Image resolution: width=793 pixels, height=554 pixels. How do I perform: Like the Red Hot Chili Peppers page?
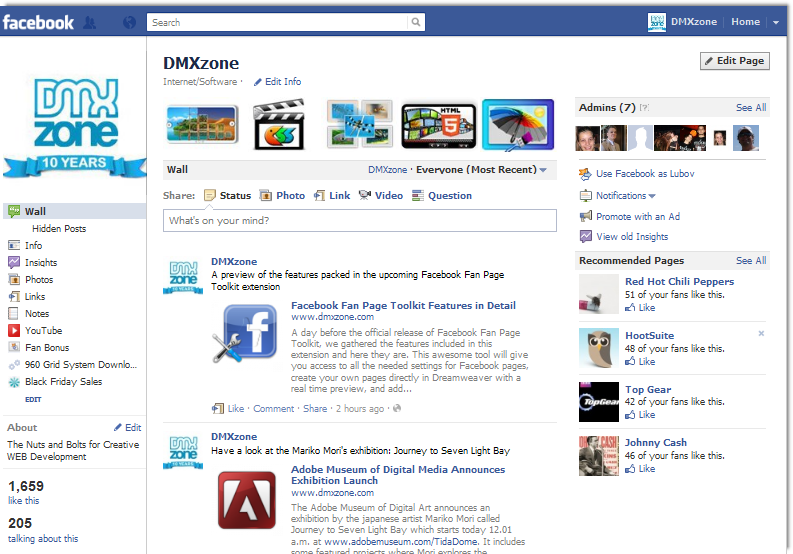[640, 308]
